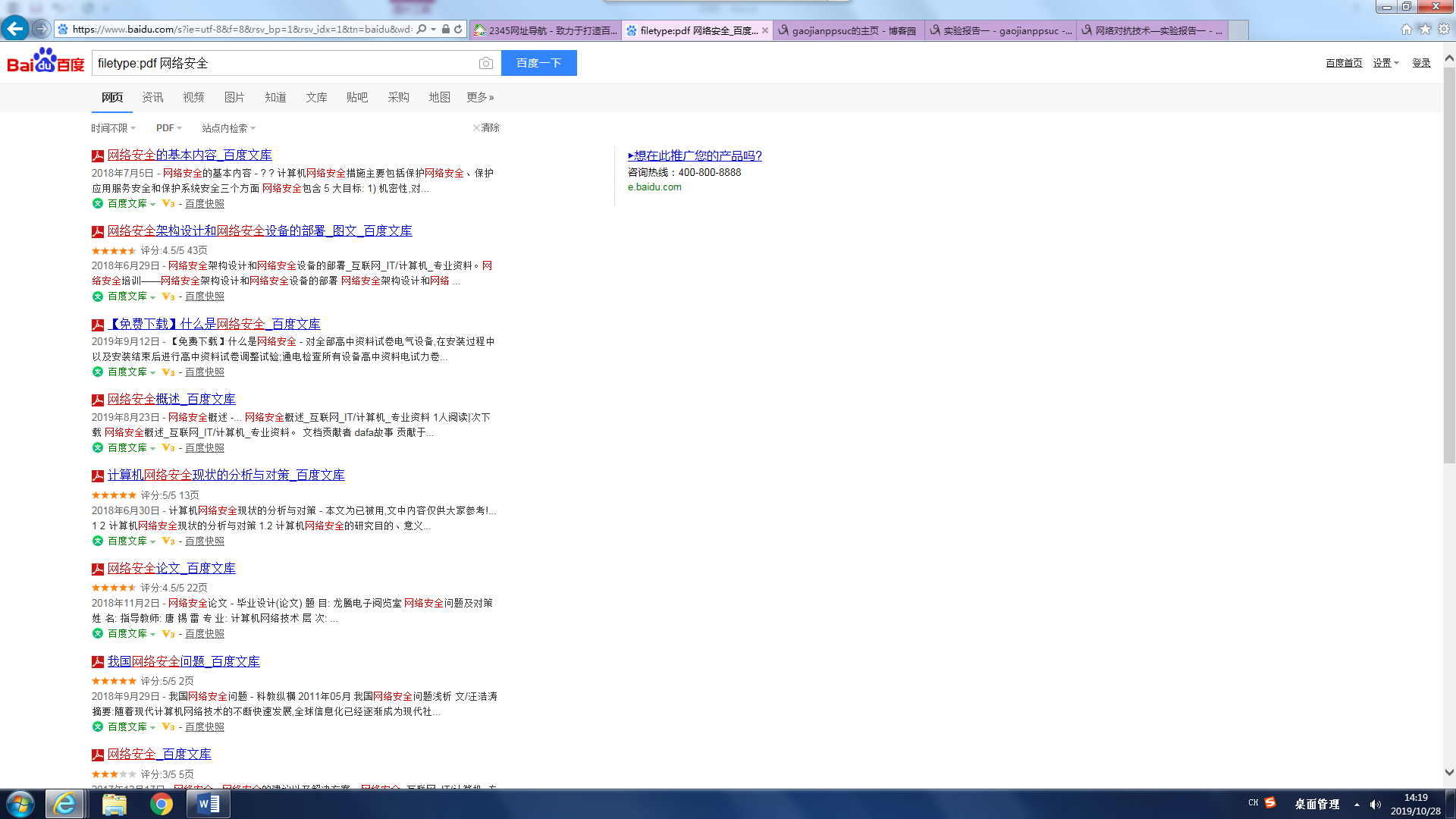Viewport: 1456px width, 819px height.
Task: Open Word from the taskbar
Action: tap(208, 804)
